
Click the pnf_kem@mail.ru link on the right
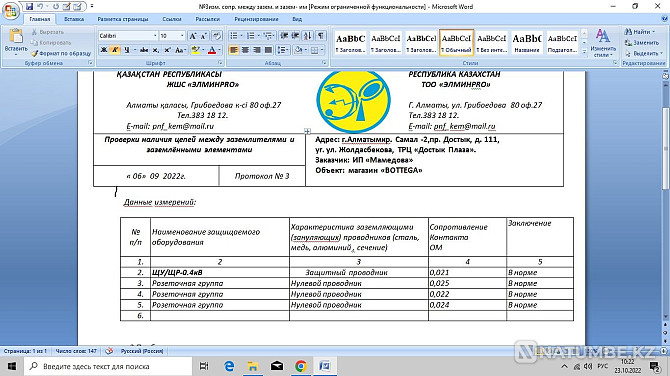(464, 126)
